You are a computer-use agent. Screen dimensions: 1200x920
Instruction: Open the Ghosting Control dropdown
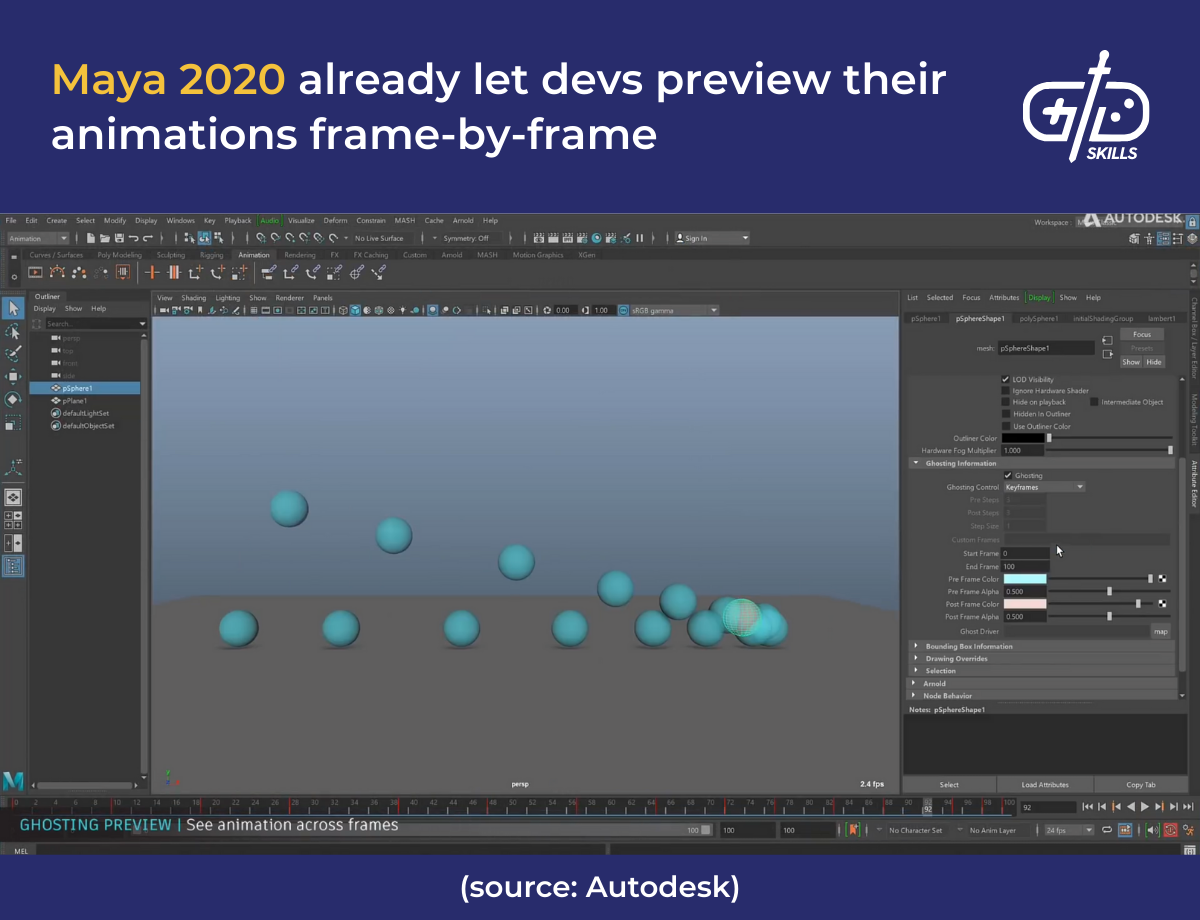[x=1043, y=487]
